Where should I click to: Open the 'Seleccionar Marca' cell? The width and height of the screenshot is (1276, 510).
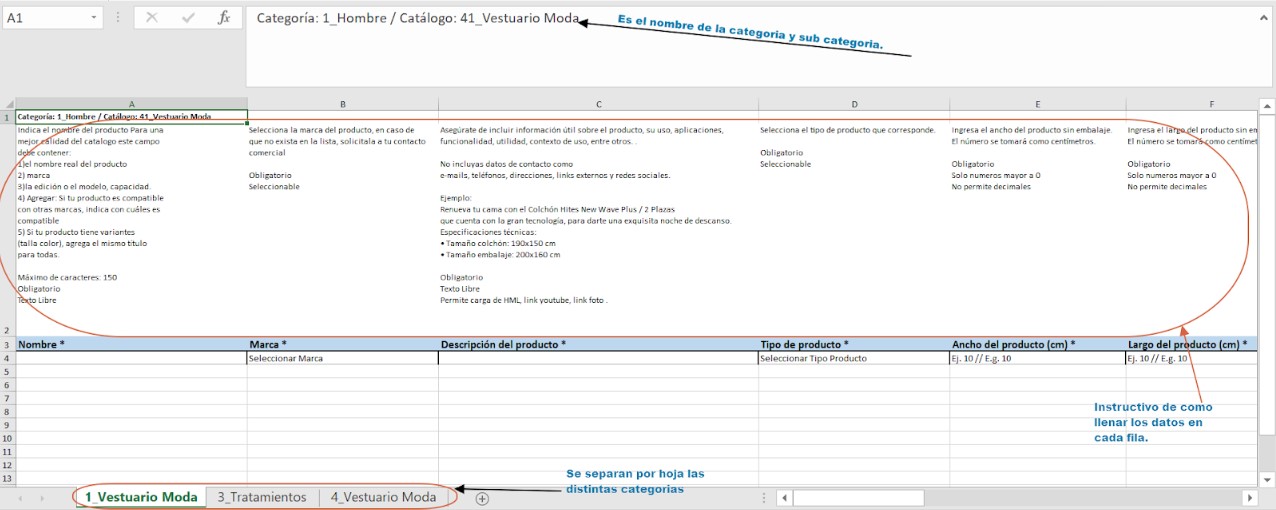pyautogui.click(x=343, y=358)
